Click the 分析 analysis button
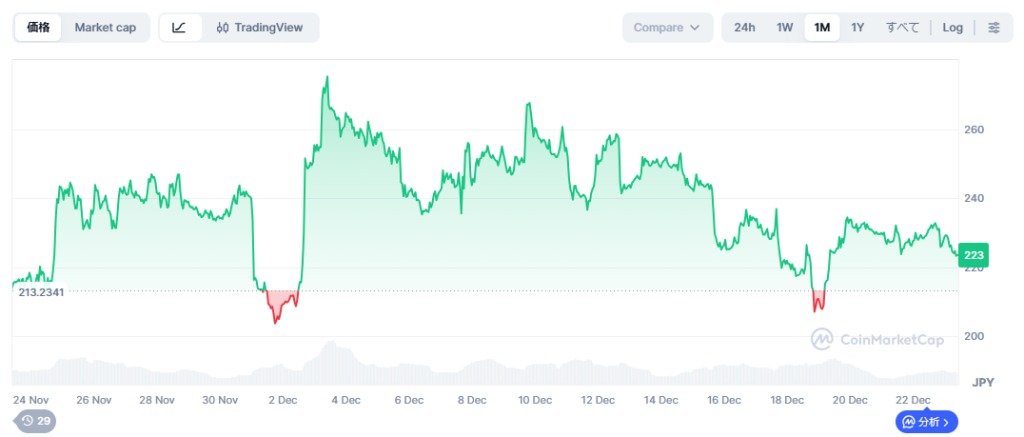This screenshot has height=437, width=1024. click(x=927, y=422)
